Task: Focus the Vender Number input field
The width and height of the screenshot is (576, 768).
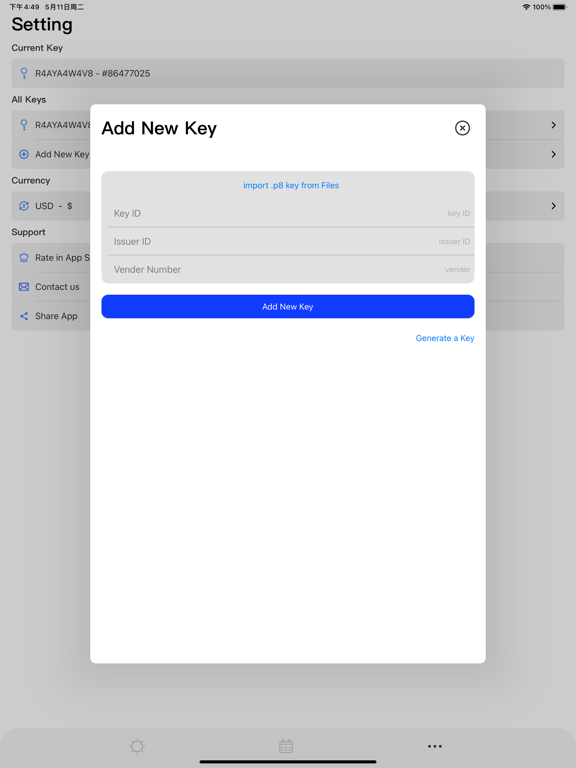Action: click(291, 269)
